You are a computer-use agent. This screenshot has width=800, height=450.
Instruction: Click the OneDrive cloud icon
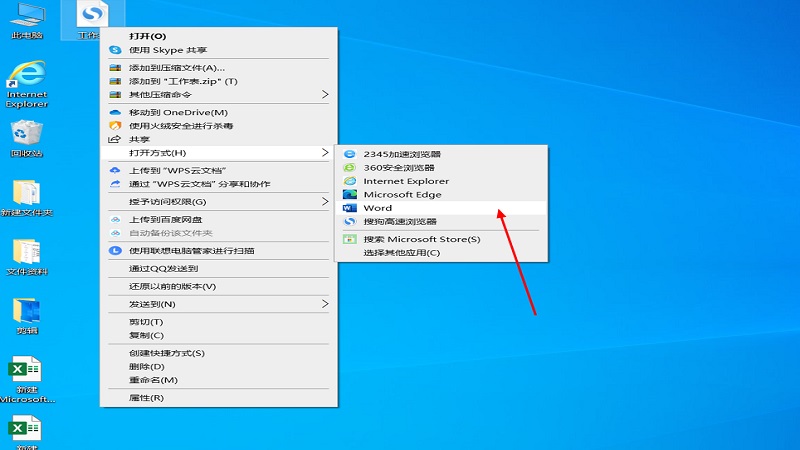tap(115, 112)
